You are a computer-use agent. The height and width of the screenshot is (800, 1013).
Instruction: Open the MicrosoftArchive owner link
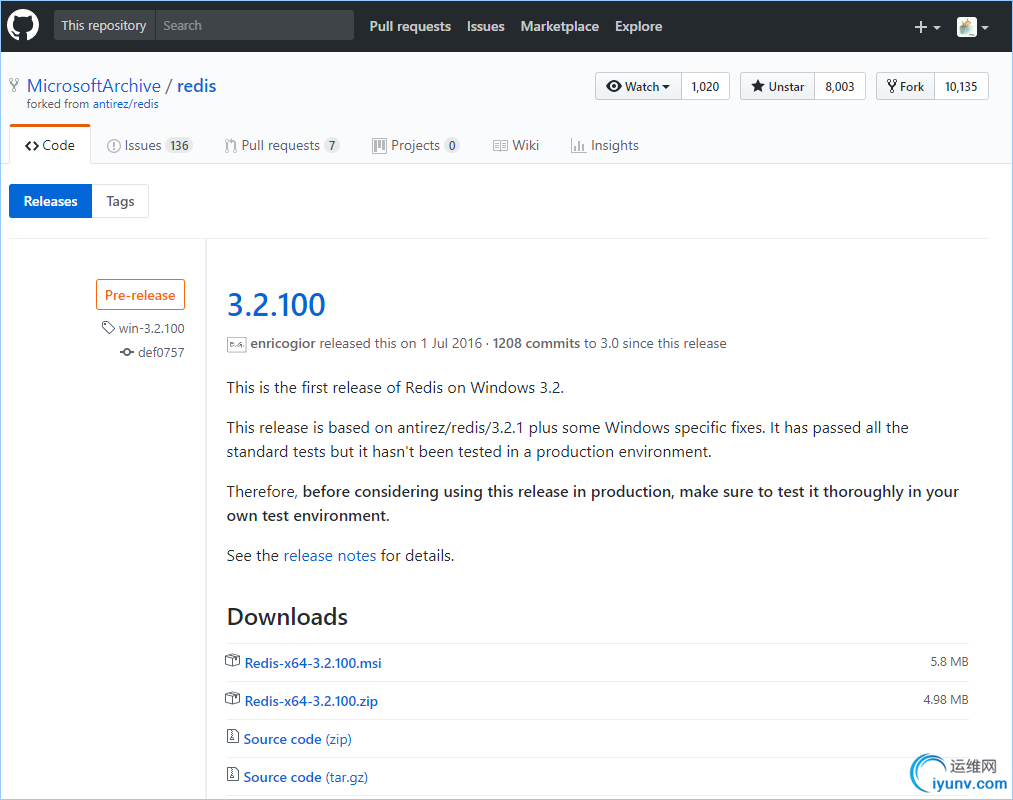(x=94, y=86)
